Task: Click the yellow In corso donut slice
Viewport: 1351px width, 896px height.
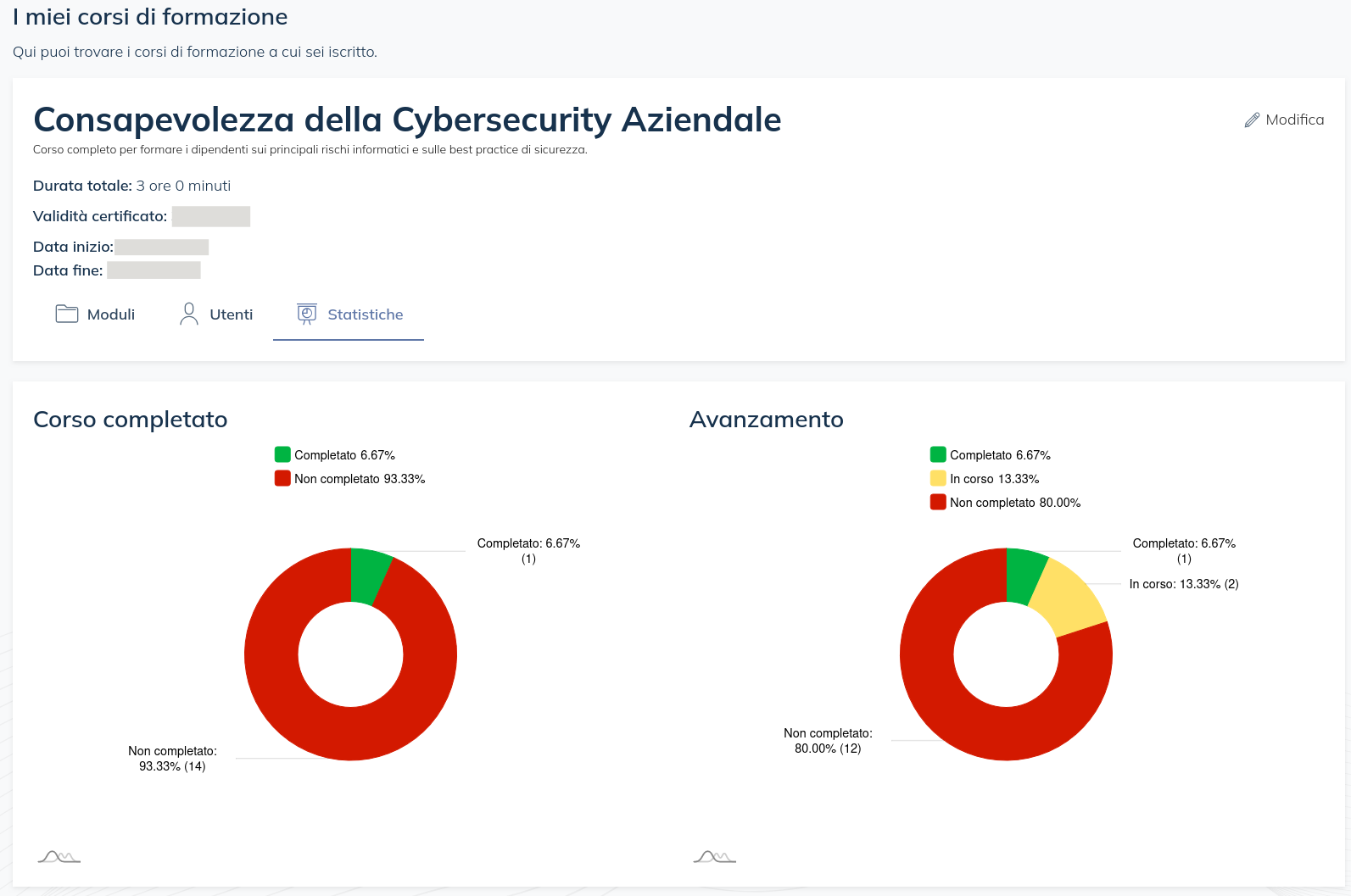Action: 1070,598
